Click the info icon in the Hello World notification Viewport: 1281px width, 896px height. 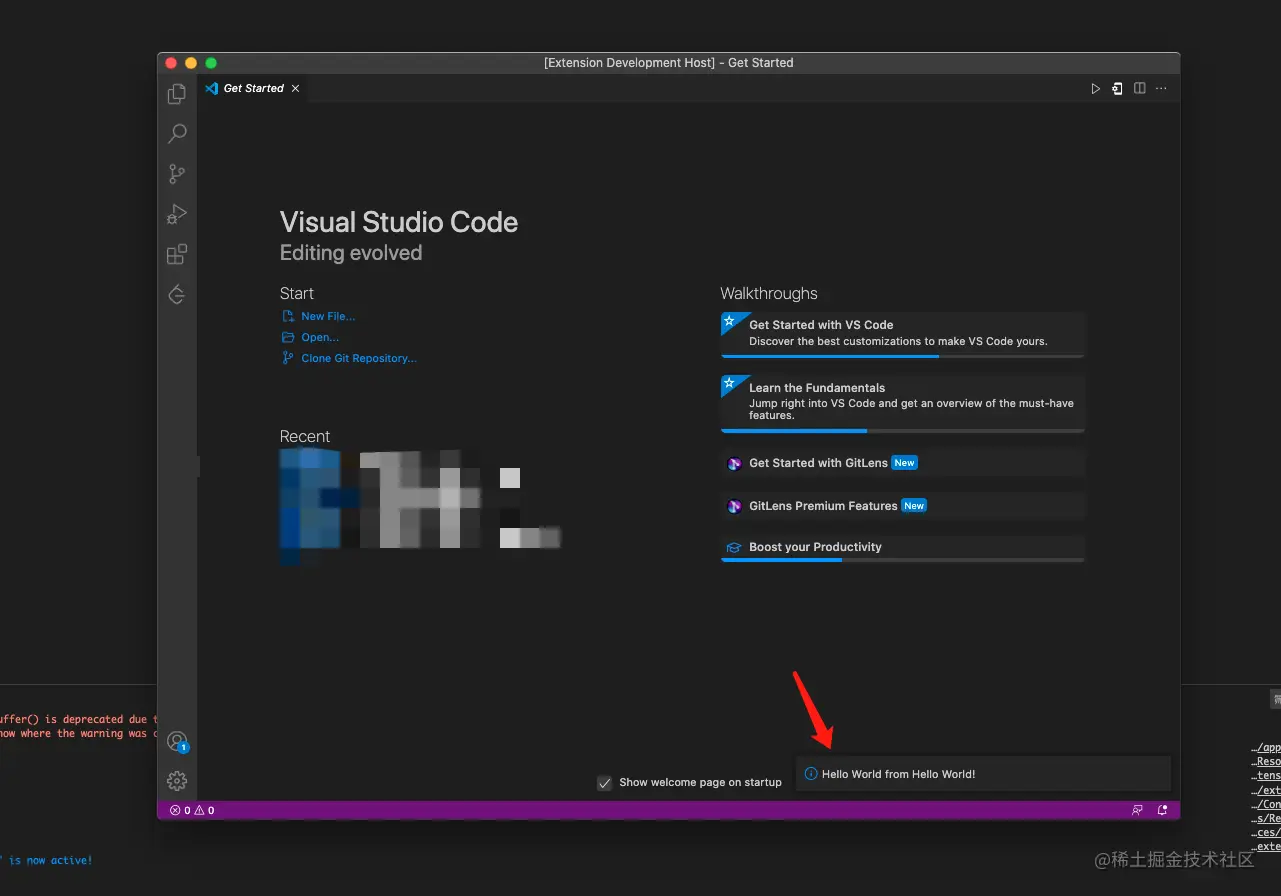pos(811,774)
